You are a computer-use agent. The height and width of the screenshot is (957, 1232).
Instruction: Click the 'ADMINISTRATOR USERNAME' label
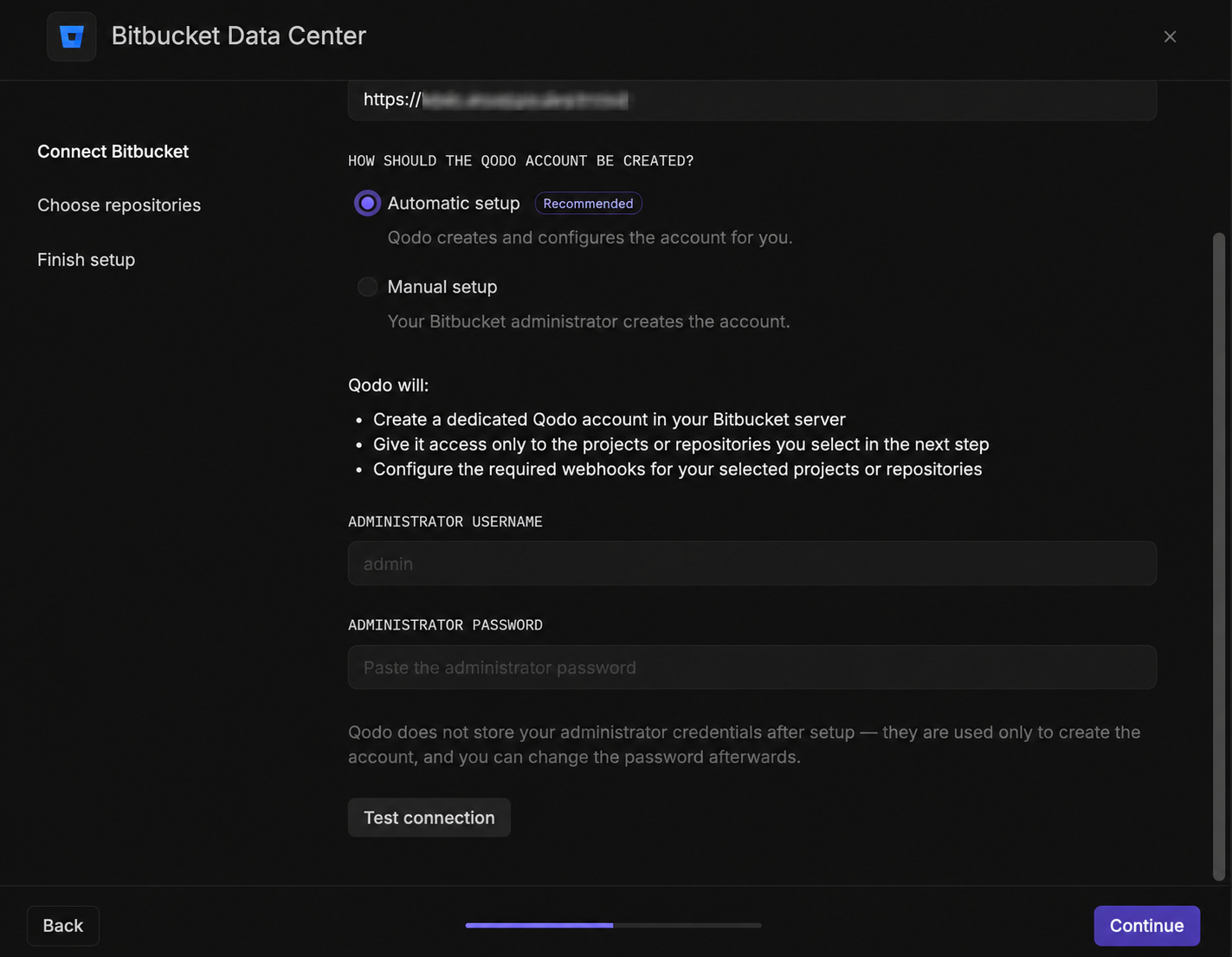[445, 521]
